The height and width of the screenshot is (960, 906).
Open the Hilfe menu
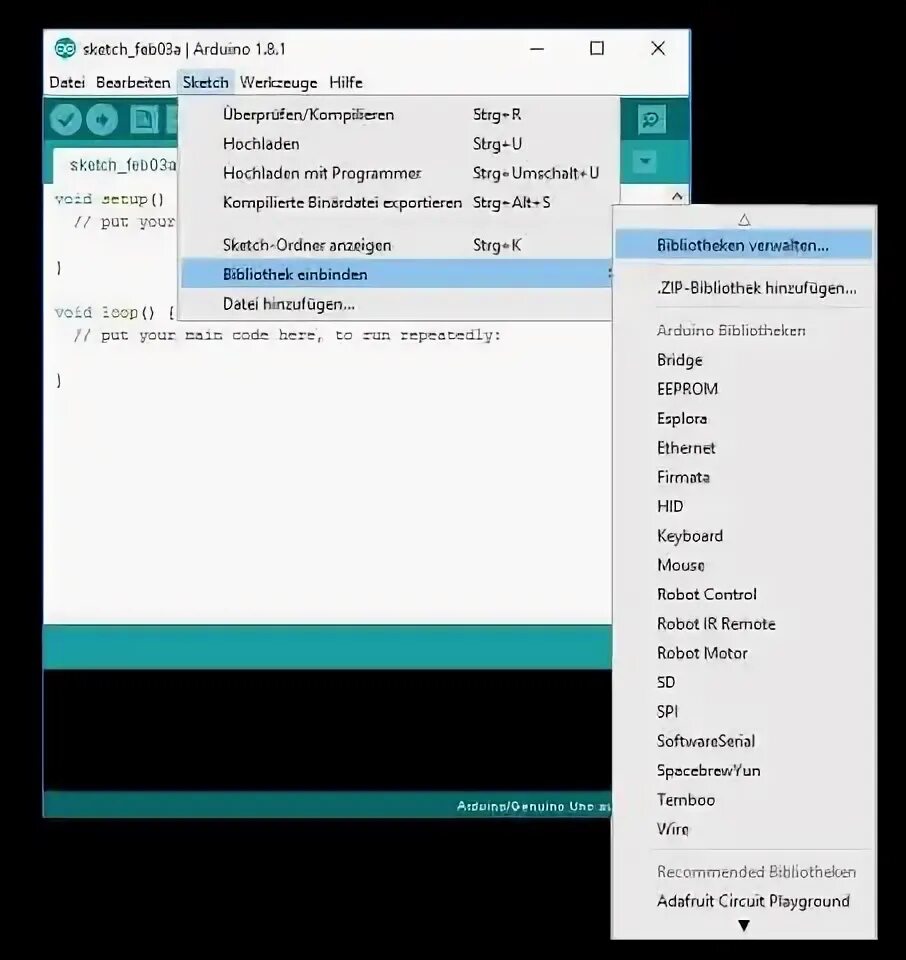pos(346,83)
